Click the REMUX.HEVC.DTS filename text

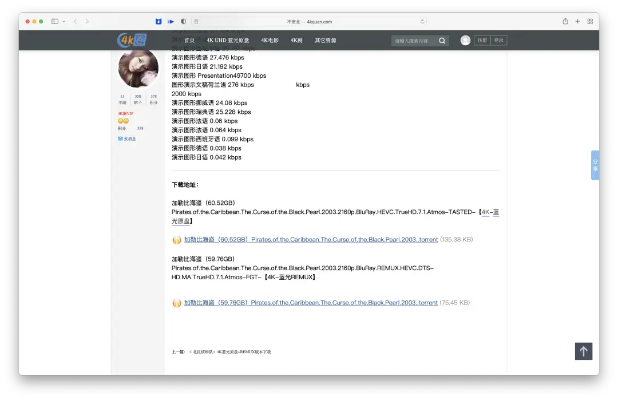coord(303,273)
